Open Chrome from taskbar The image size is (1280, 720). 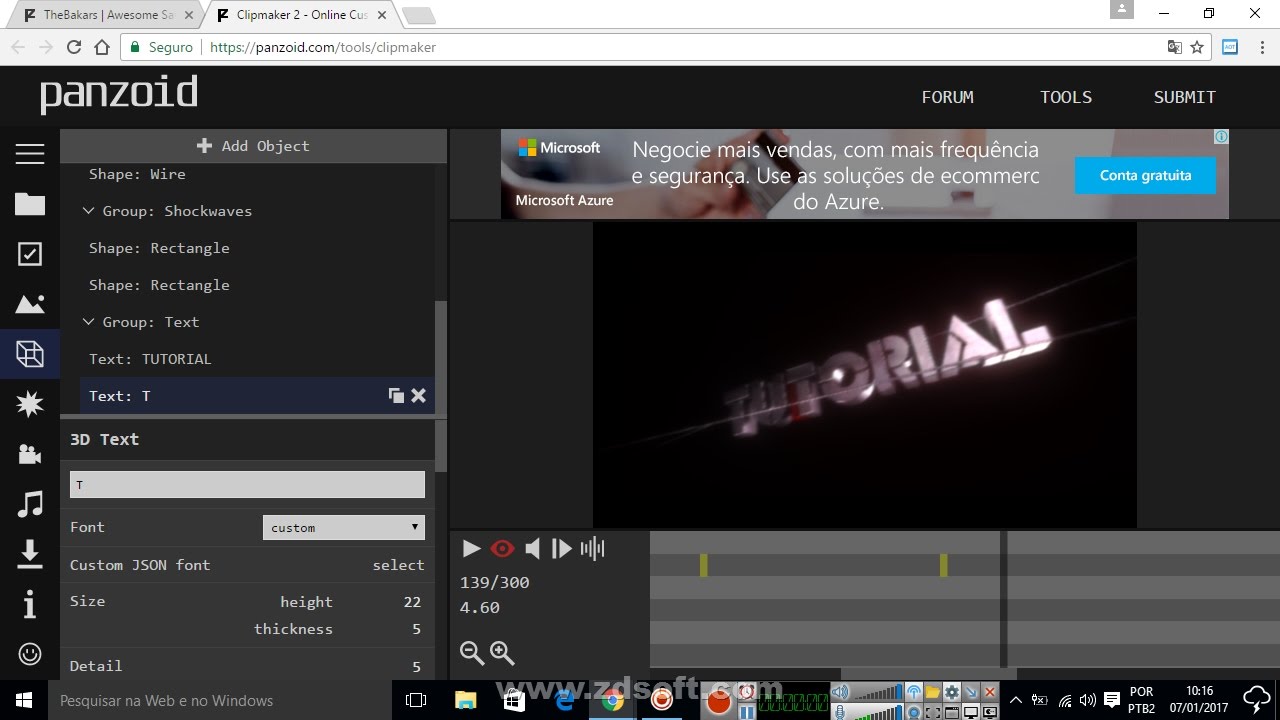tap(613, 700)
